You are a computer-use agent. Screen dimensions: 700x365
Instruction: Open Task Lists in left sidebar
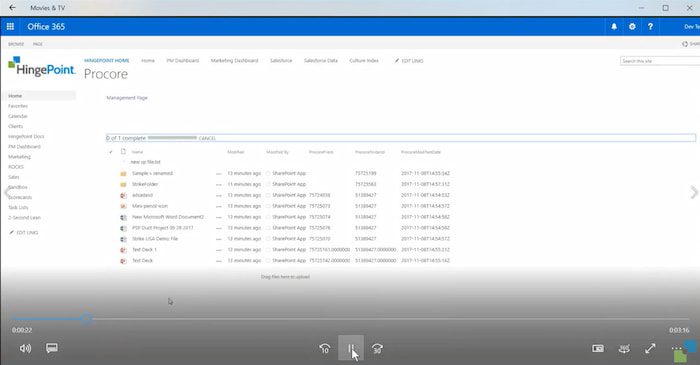(x=18, y=207)
